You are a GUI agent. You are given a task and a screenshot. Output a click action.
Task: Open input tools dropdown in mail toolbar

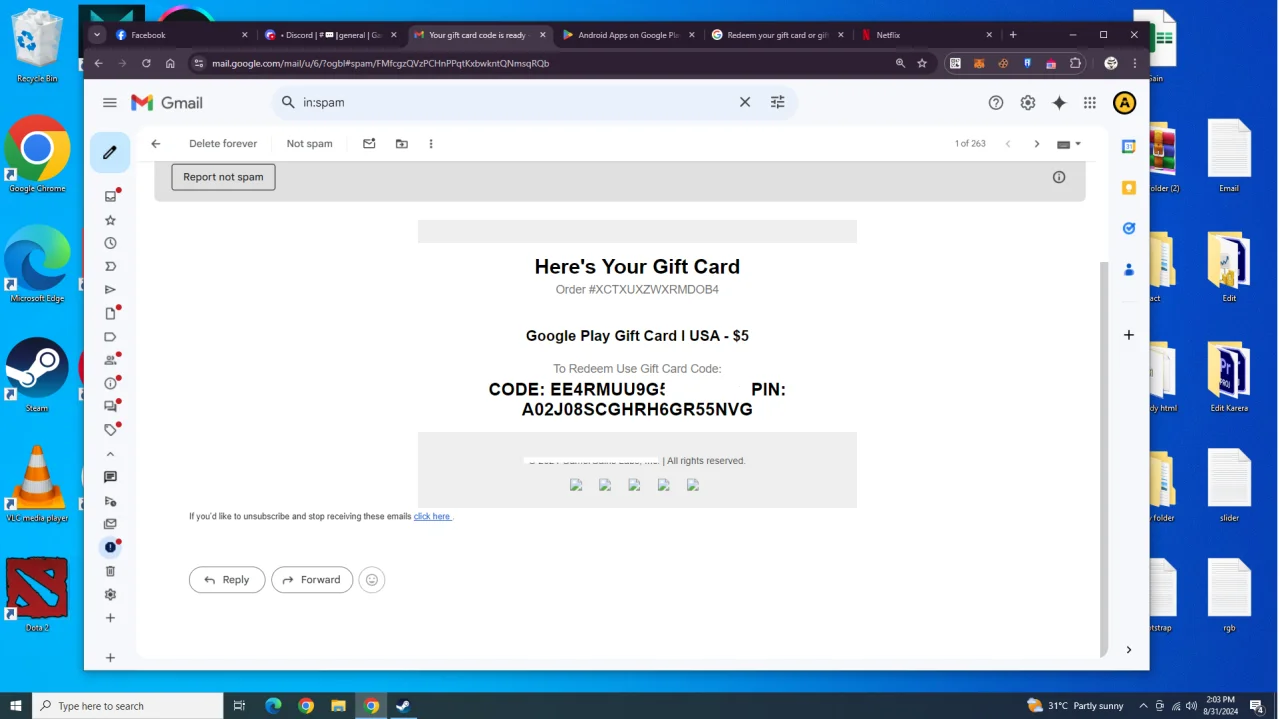click(1069, 144)
